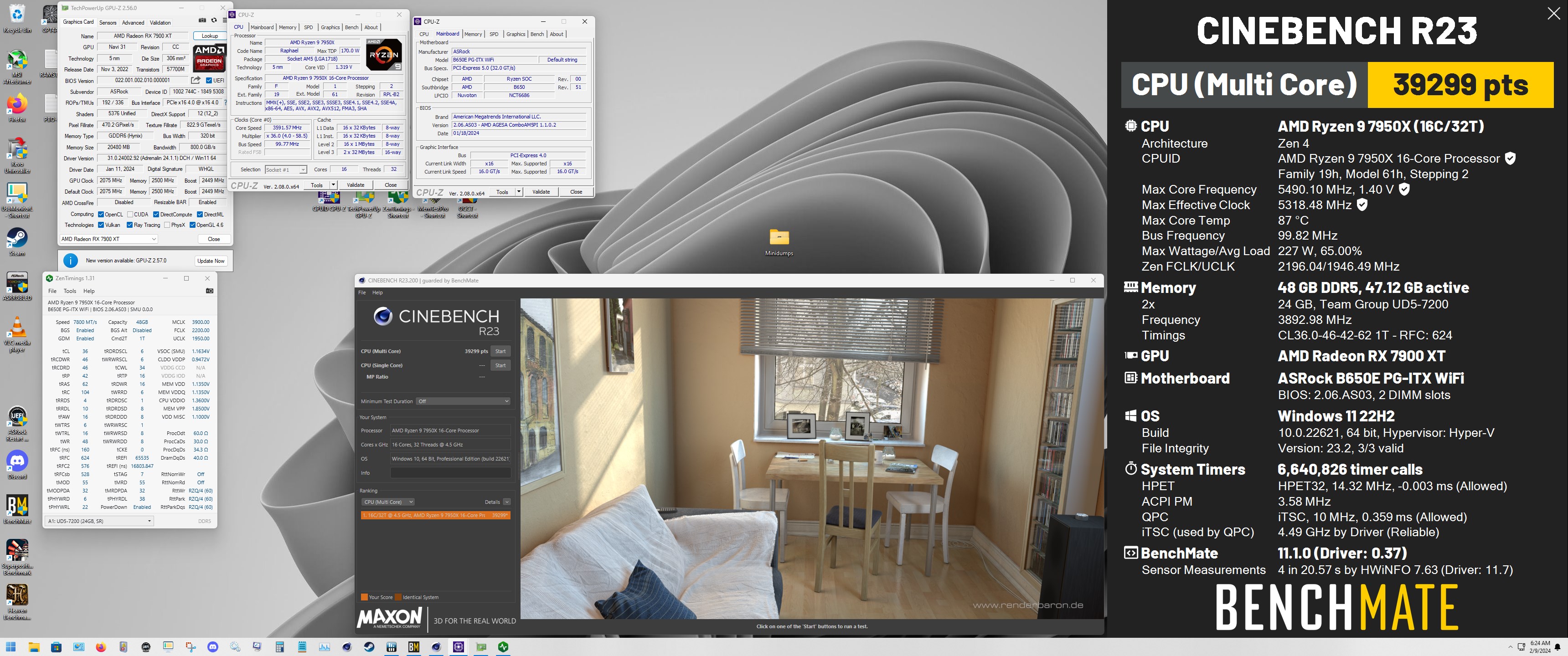Open the Memory tab in CPU-Z CPU window
1568x656 pixels.
click(x=287, y=27)
